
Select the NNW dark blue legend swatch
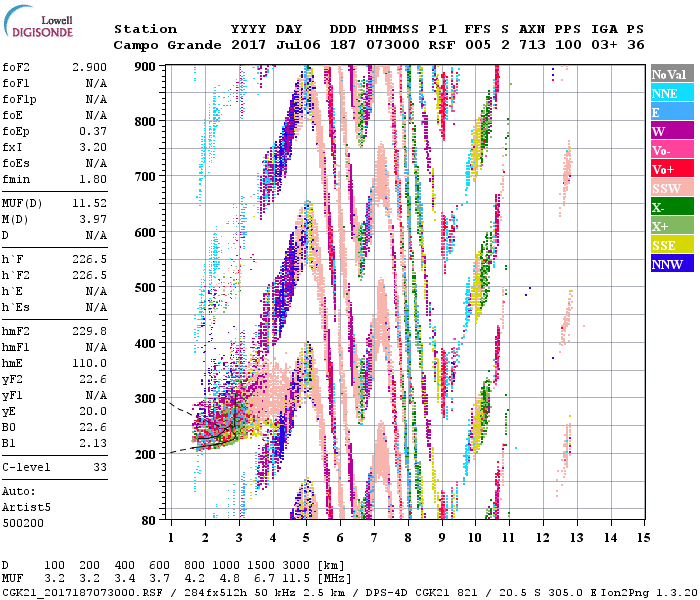[672, 264]
